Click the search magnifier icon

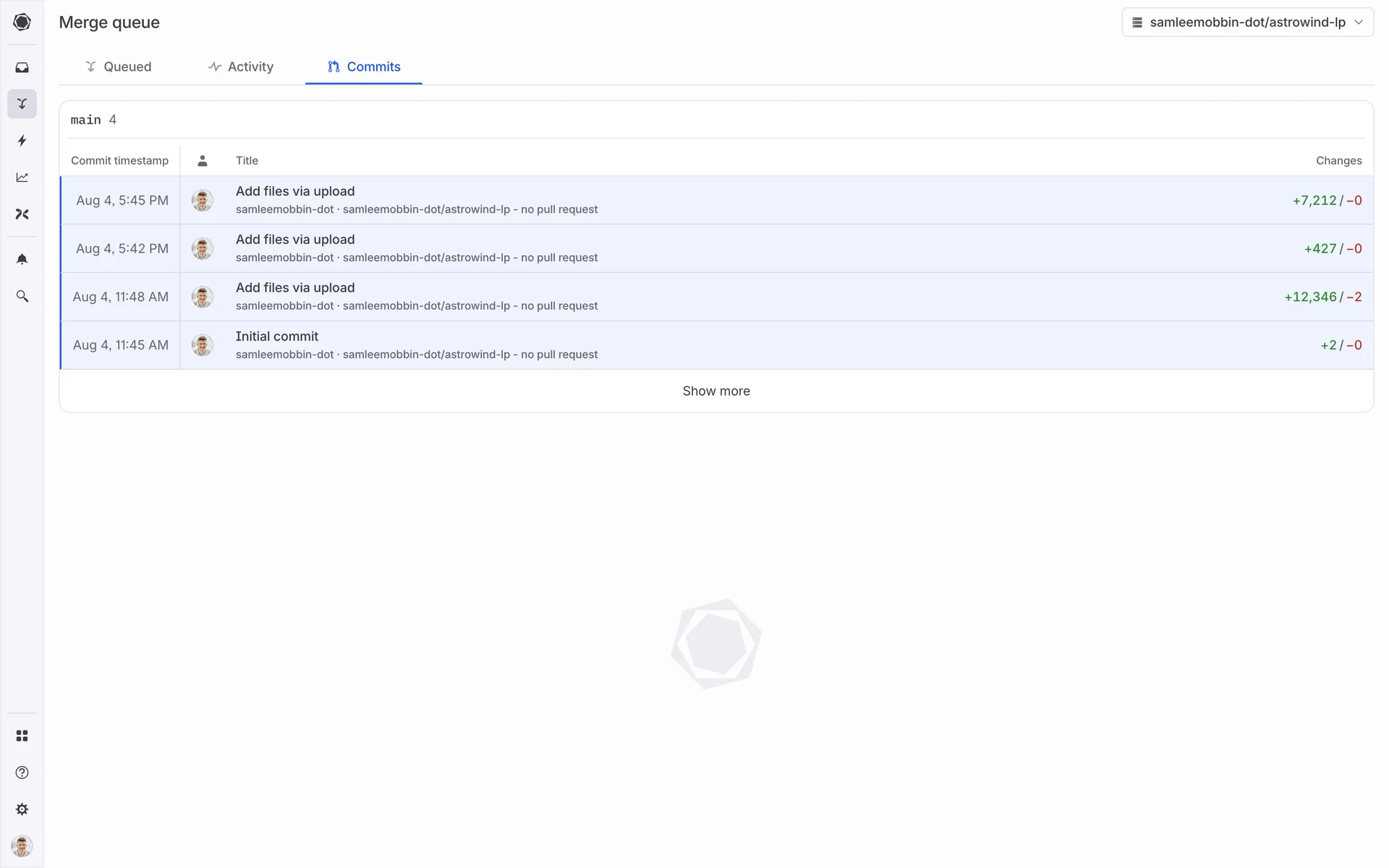[22, 297]
